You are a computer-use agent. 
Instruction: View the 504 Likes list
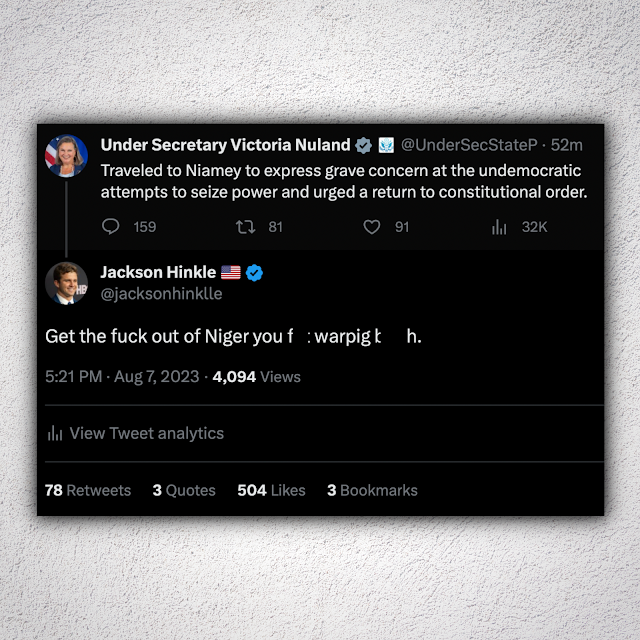[271, 490]
